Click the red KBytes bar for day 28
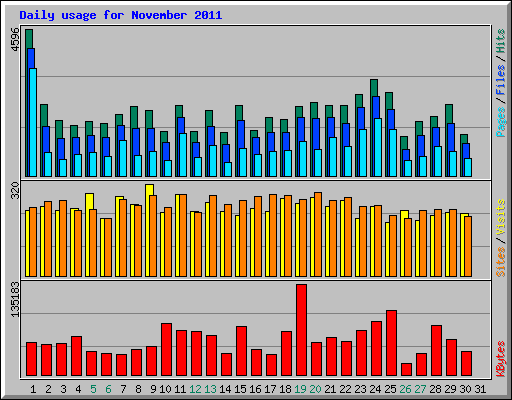Viewport: 512px width, 400px height. click(436, 351)
